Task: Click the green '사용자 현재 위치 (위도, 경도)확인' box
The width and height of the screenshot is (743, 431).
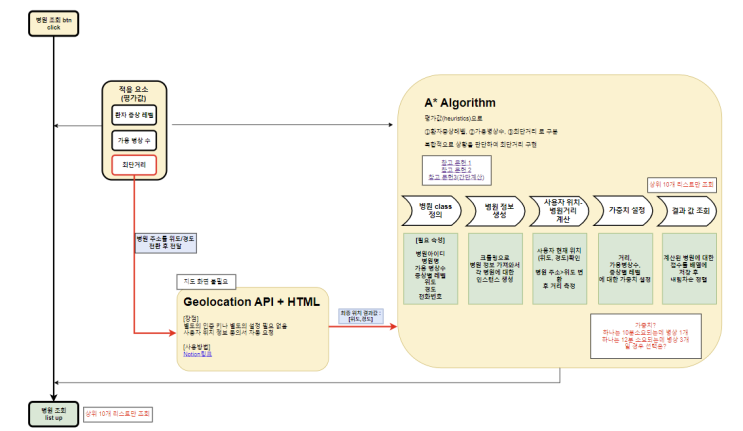Action: point(560,269)
